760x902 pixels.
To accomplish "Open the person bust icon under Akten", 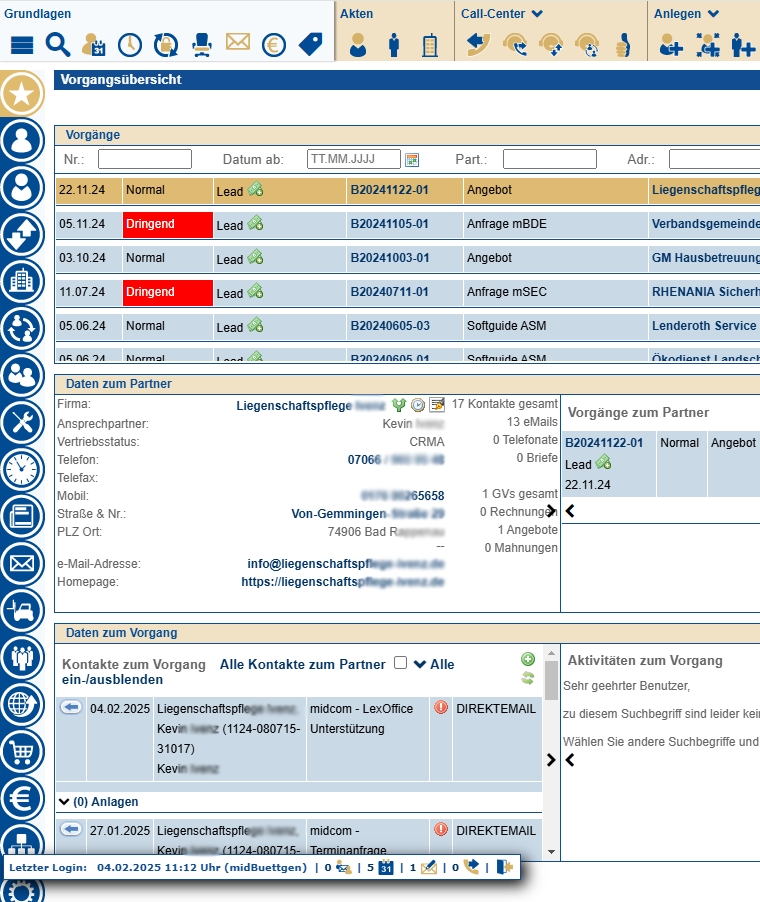I will pyautogui.click(x=358, y=45).
